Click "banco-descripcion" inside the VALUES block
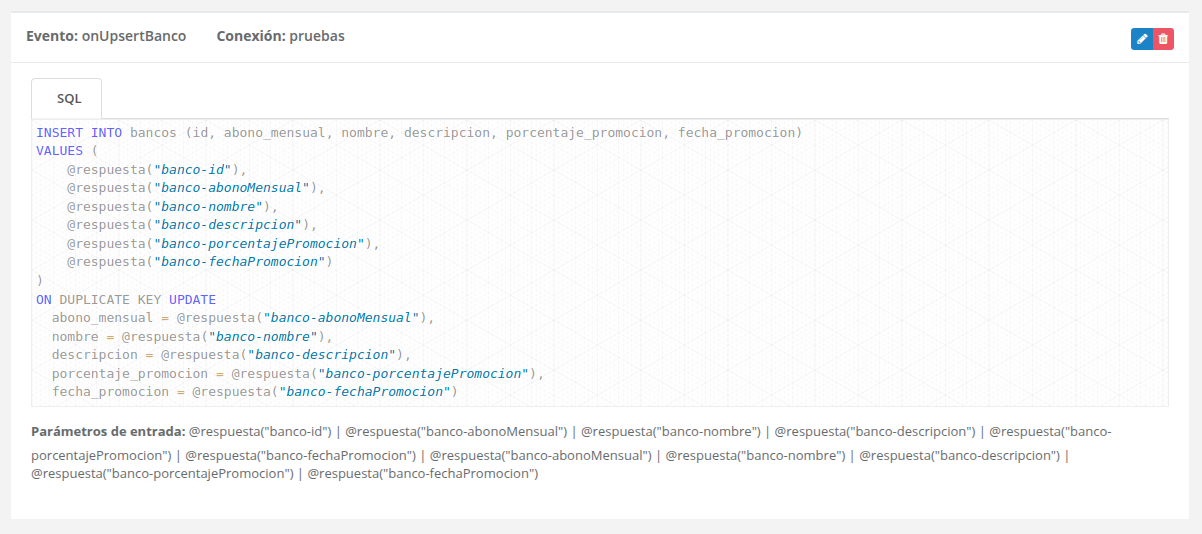The image size is (1202, 534). (227, 225)
